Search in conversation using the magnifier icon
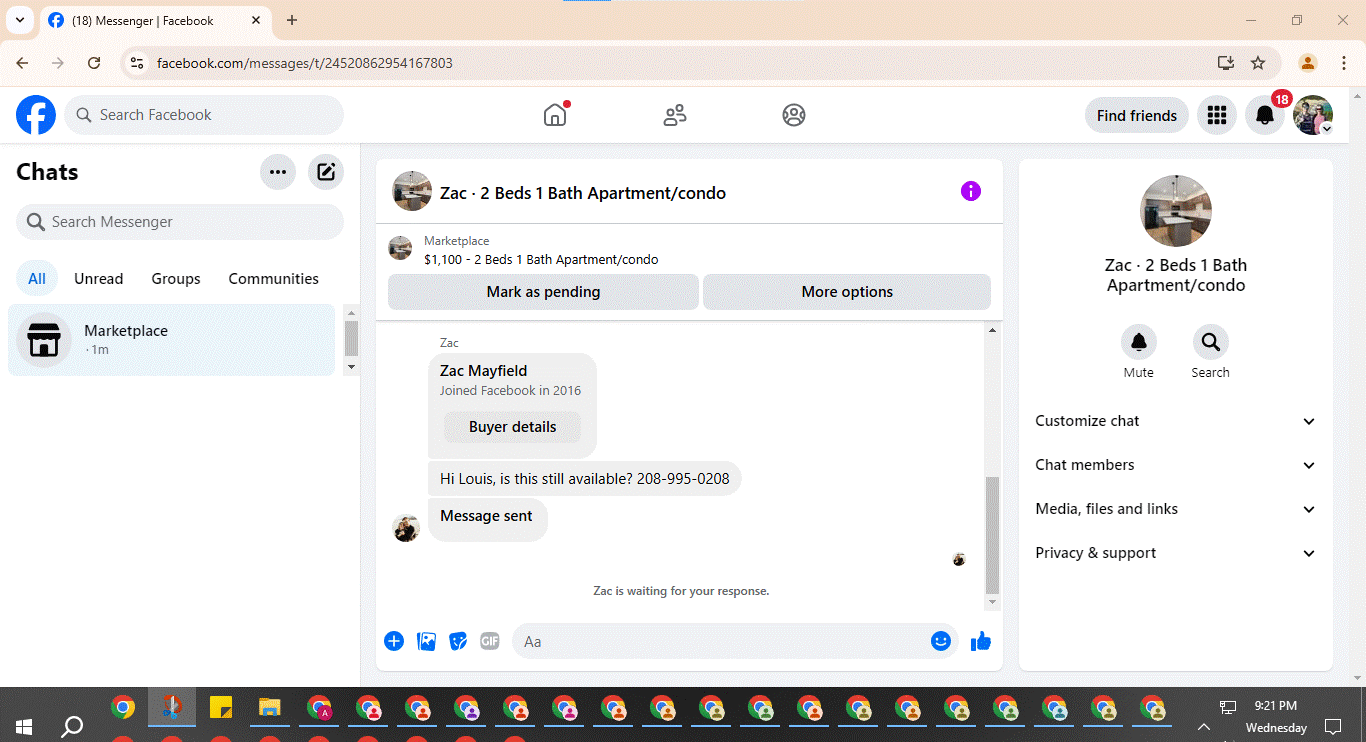1366x742 pixels. click(1211, 342)
